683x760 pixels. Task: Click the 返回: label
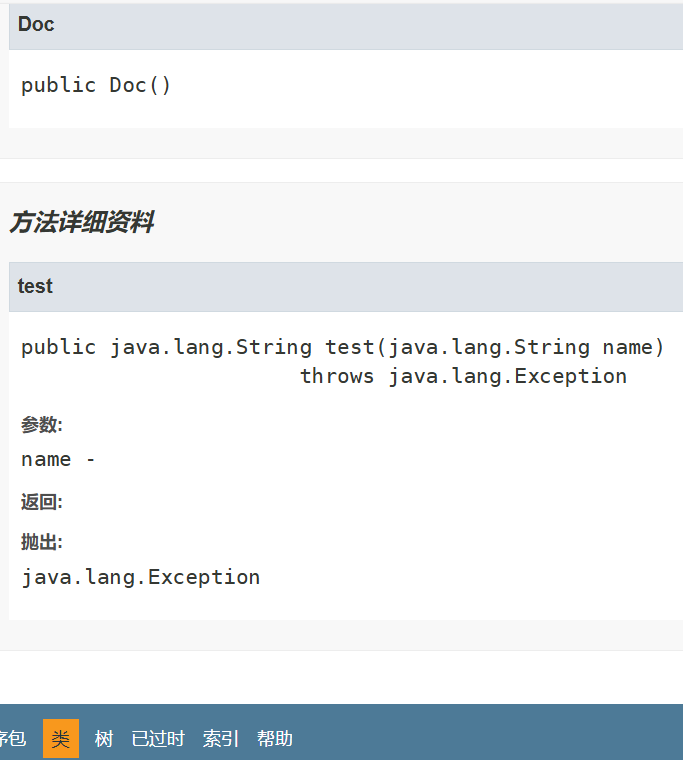pyautogui.click(x=41, y=502)
